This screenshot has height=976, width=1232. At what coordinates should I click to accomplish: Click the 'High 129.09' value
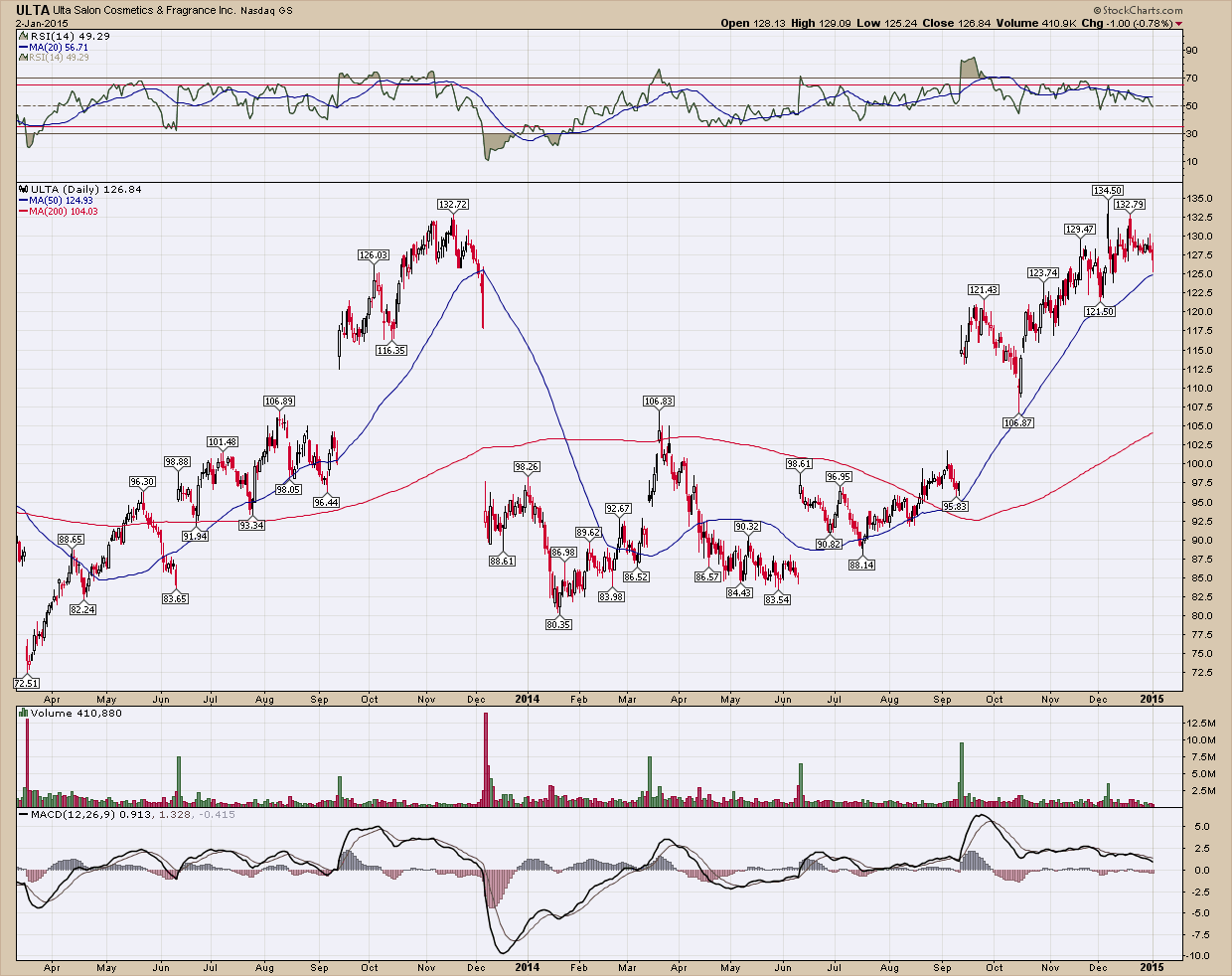point(823,23)
